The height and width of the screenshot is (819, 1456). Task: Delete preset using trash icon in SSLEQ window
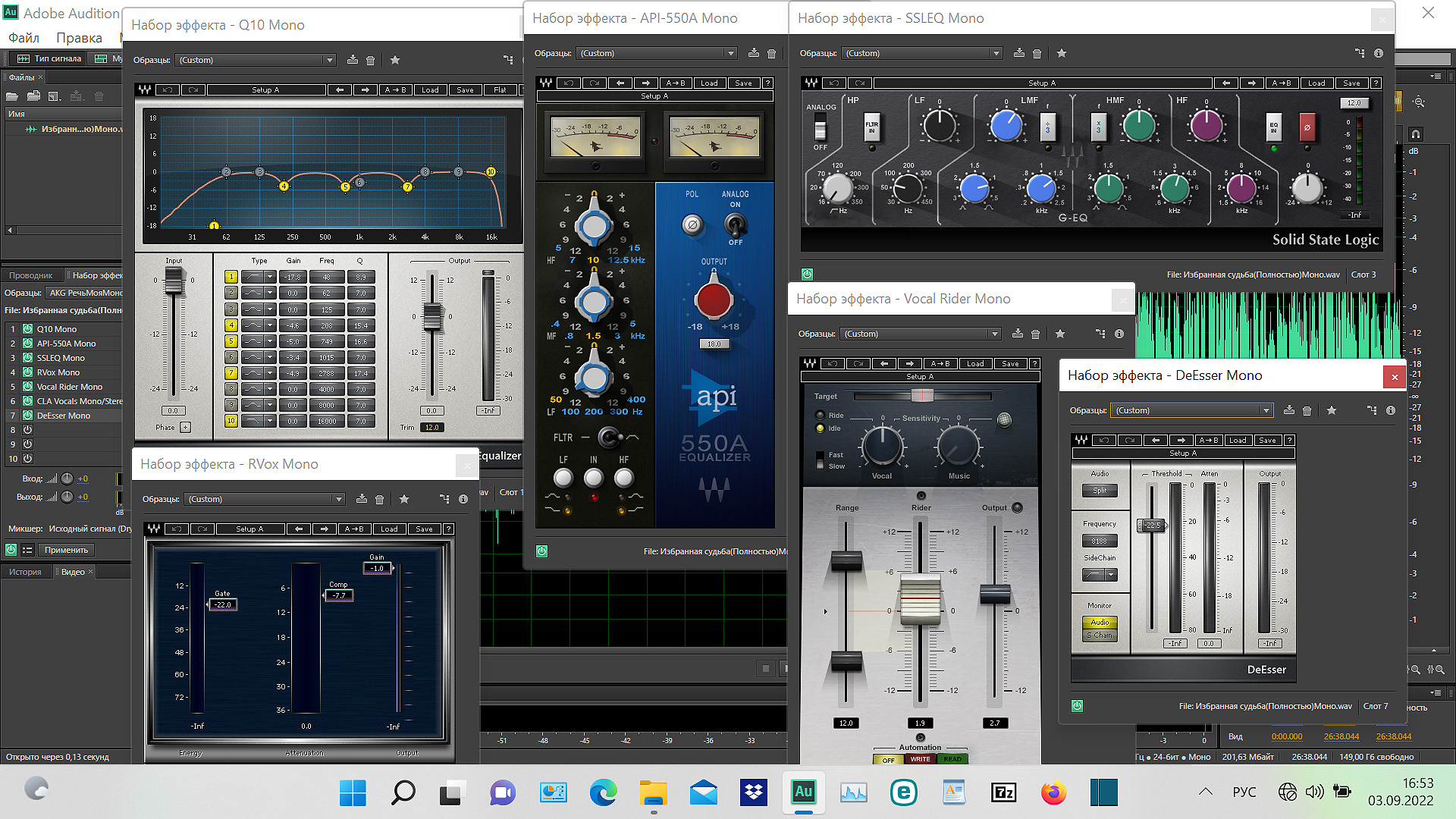pyautogui.click(x=1037, y=53)
